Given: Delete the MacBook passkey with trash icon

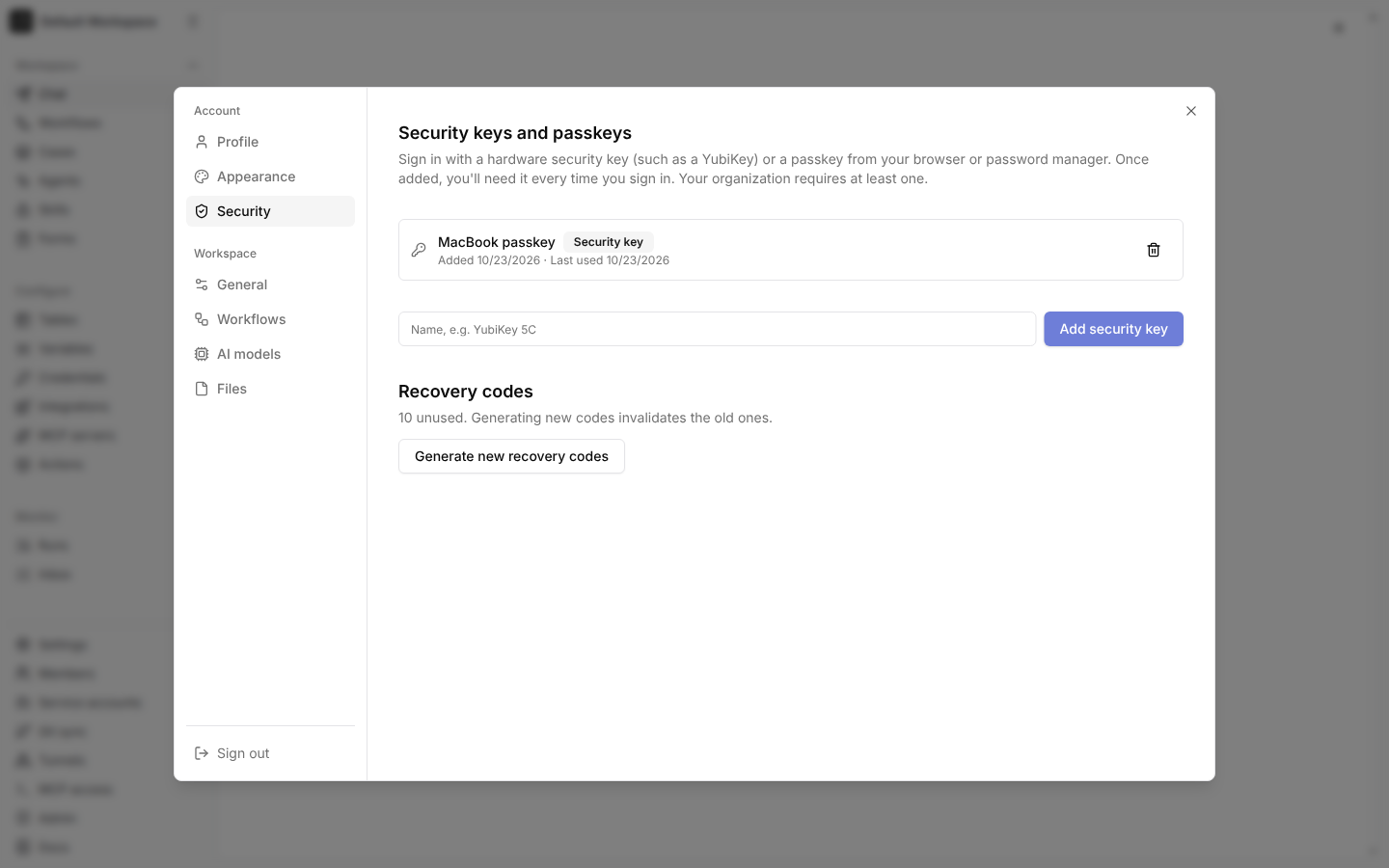Looking at the screenshot, I should (x=1153, y=250).
